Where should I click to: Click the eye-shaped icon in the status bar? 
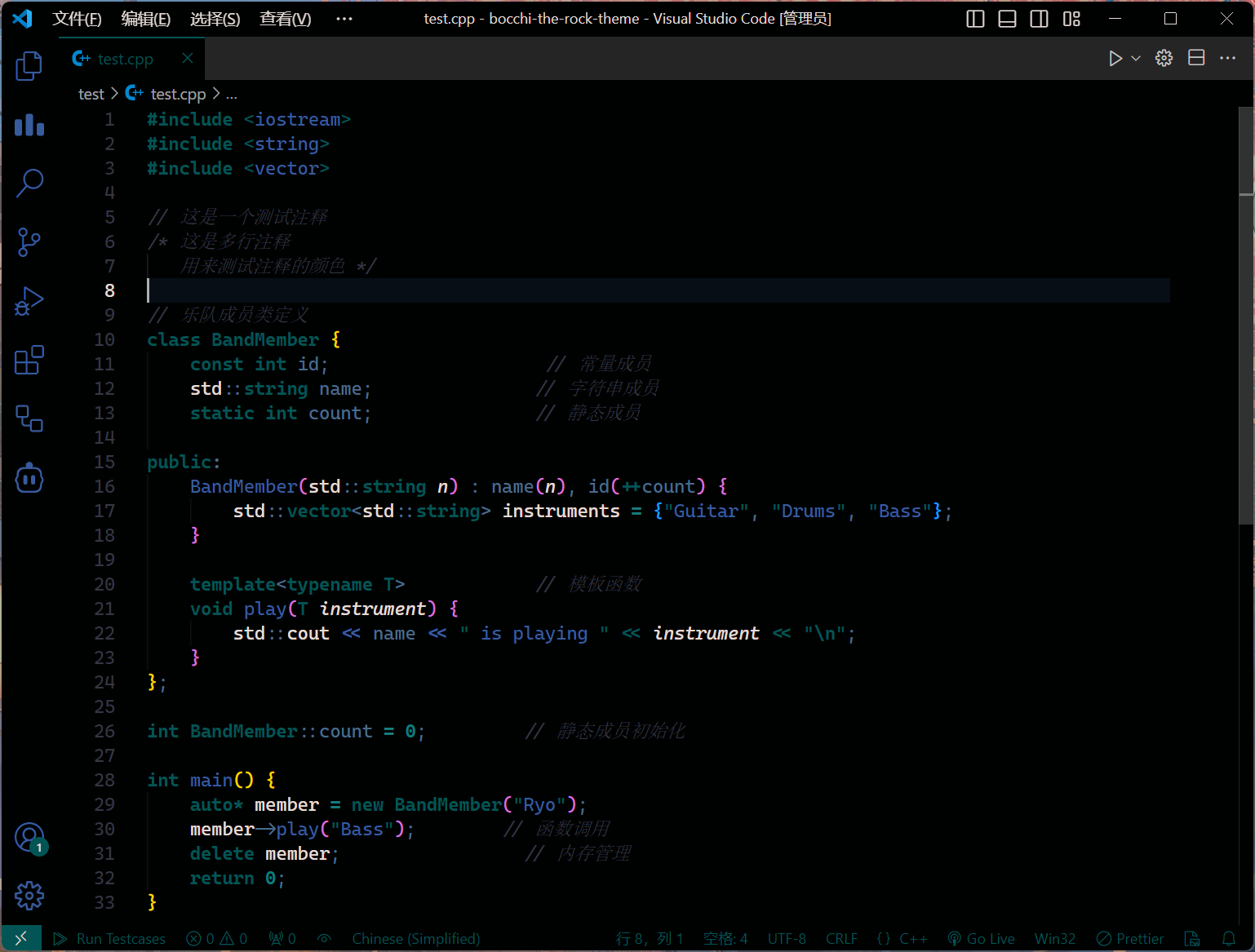(324, 939)
